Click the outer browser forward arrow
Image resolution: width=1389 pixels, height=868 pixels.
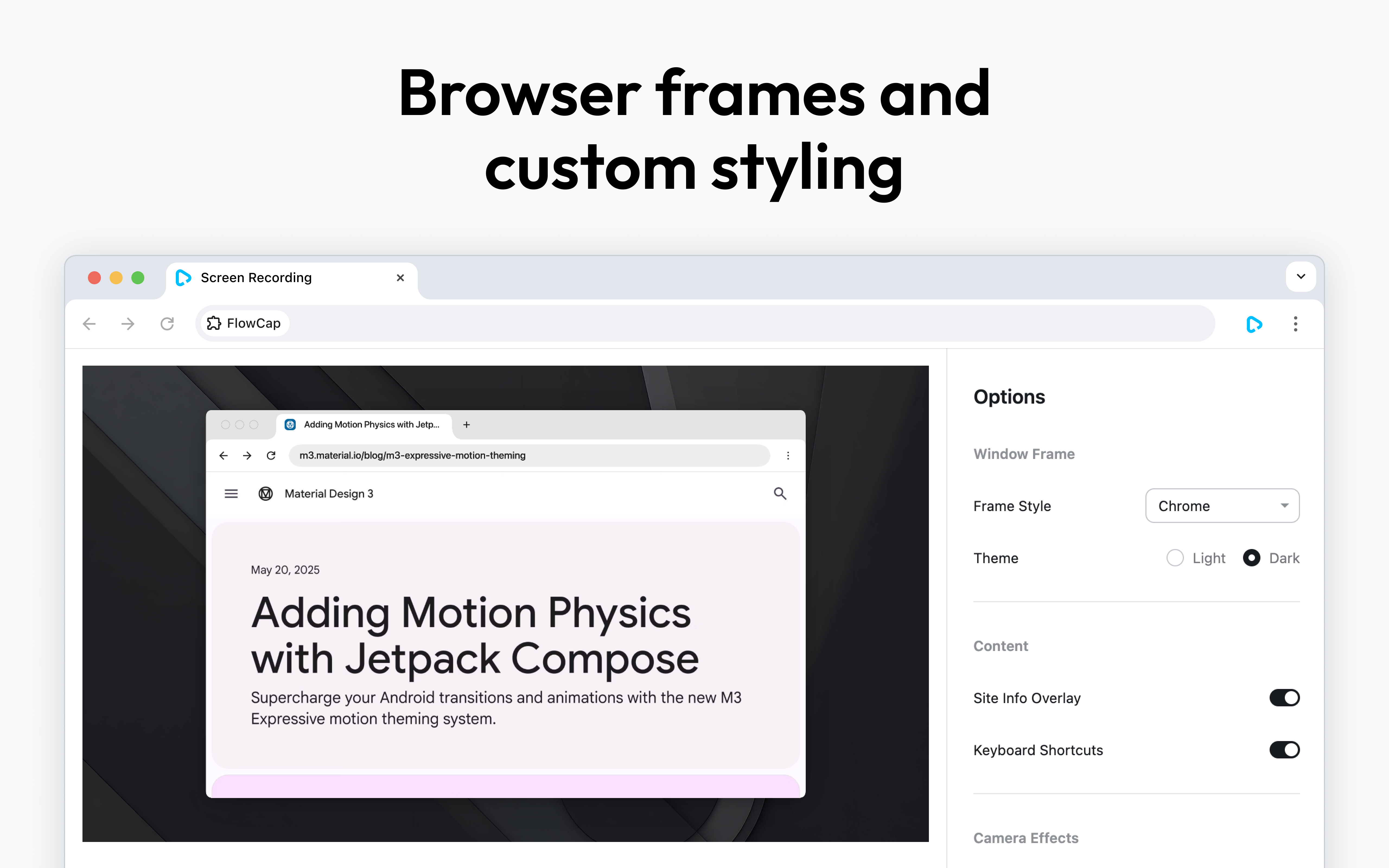click(x=128, y=324)
